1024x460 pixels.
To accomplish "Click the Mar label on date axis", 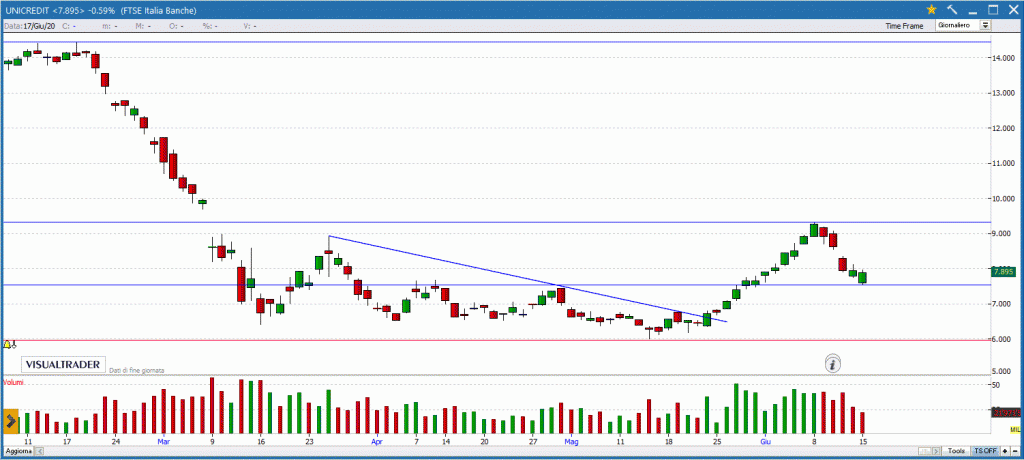I will (163, 441).
